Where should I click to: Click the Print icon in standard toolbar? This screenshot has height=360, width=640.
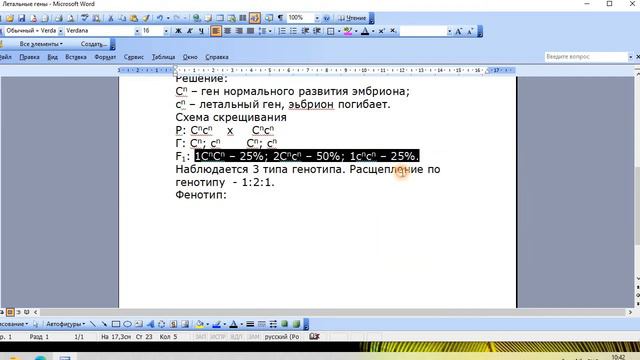(x=59, y=18)
